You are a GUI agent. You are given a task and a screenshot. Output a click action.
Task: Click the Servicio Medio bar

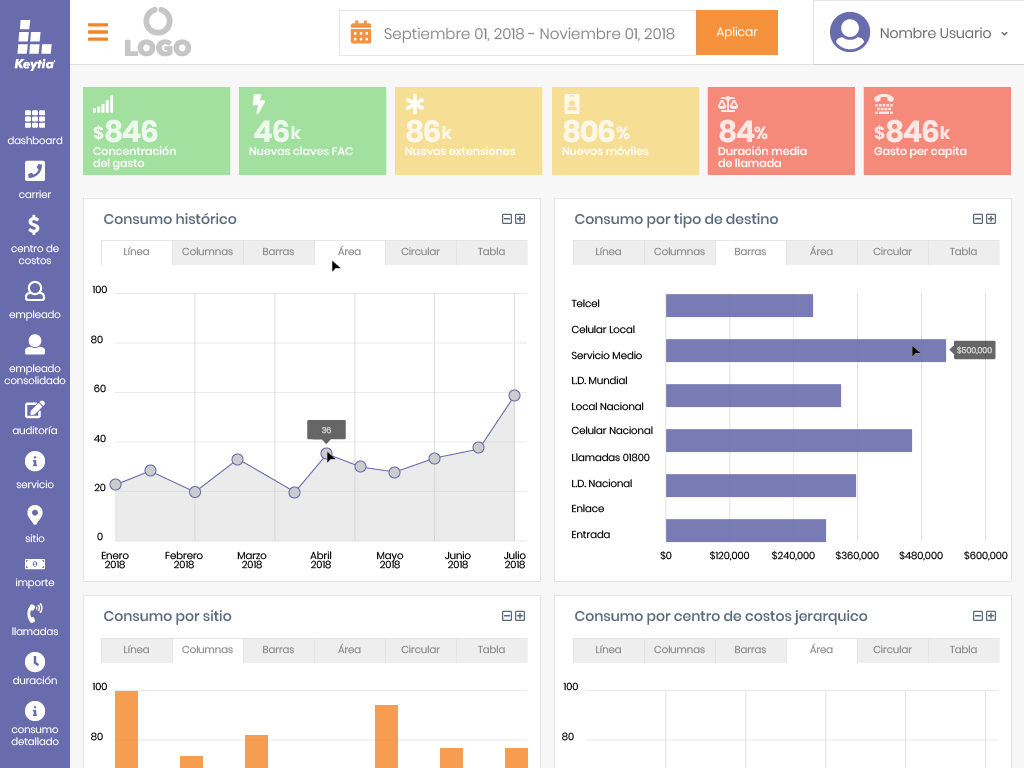(806, 351)
